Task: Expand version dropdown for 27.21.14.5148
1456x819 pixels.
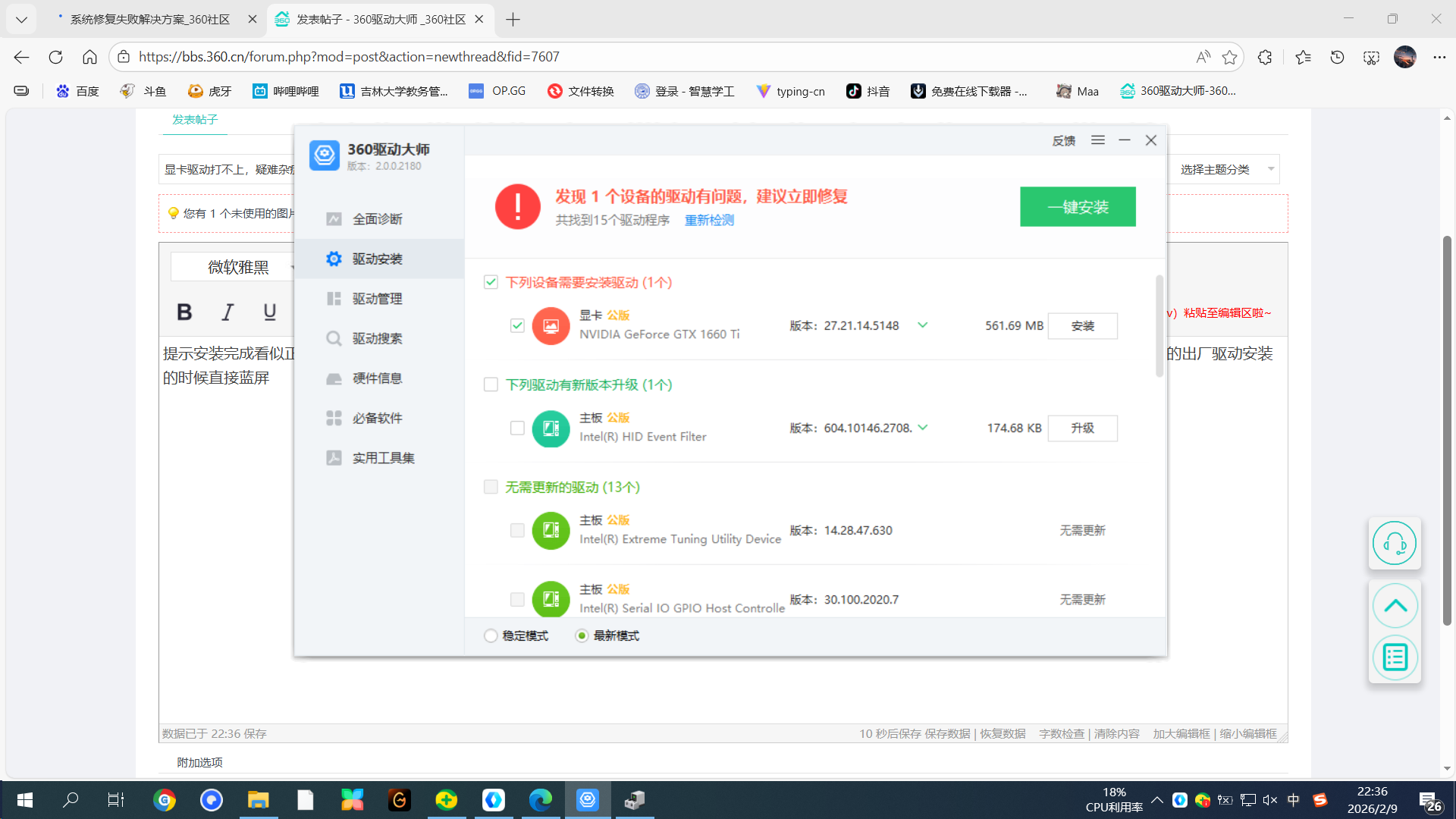Action: pyautogui.click(x=923, y=325)
